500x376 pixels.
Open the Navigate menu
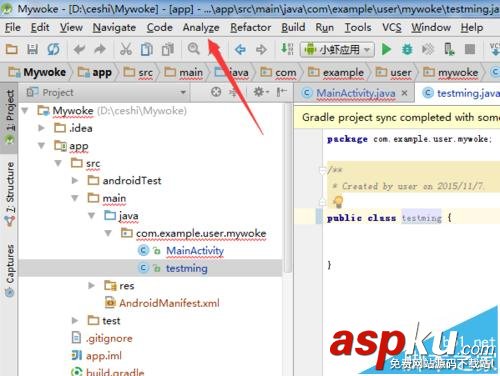point(114,27)
